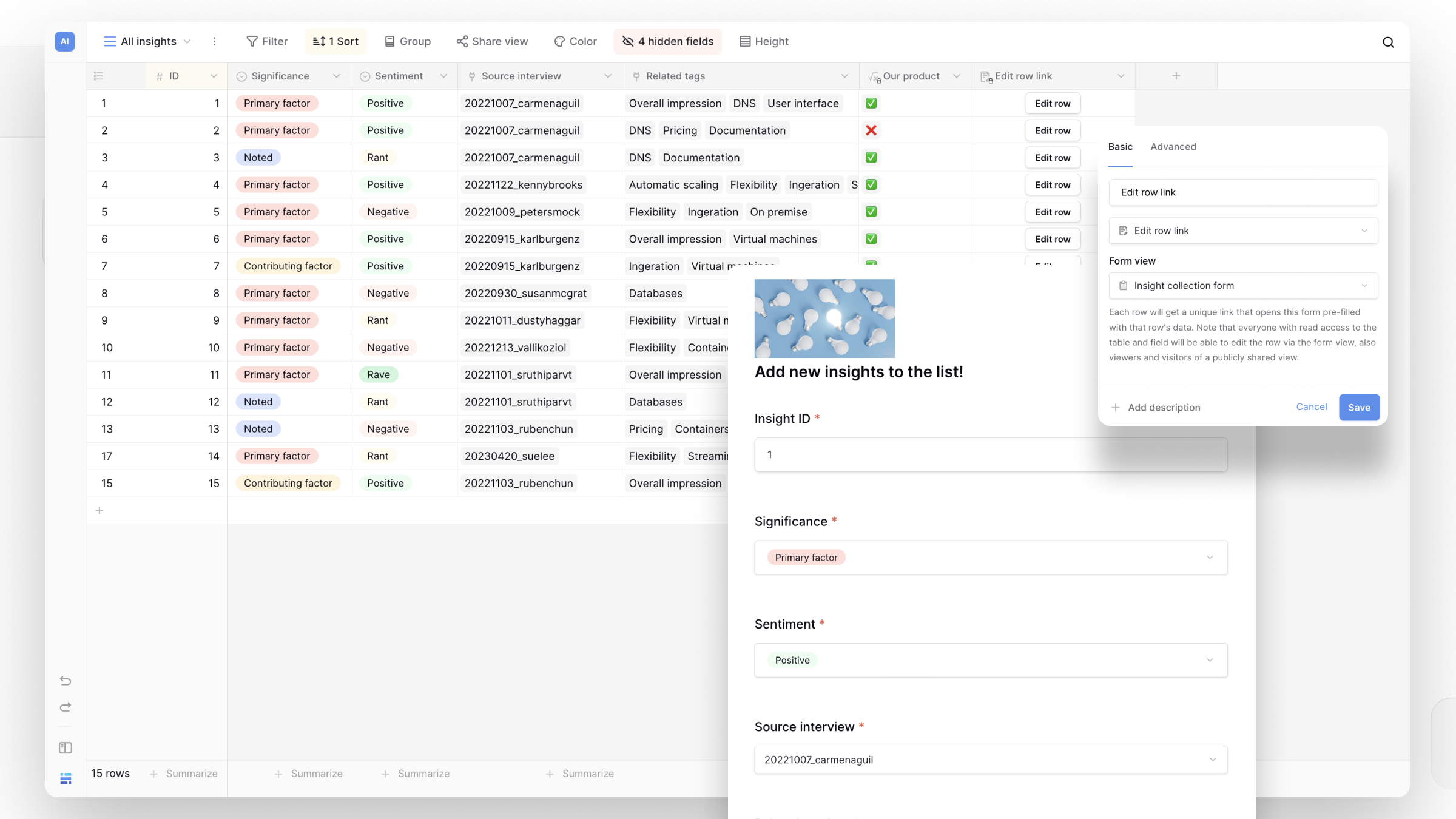Select the Basic tab

(x=1120, y=147)
